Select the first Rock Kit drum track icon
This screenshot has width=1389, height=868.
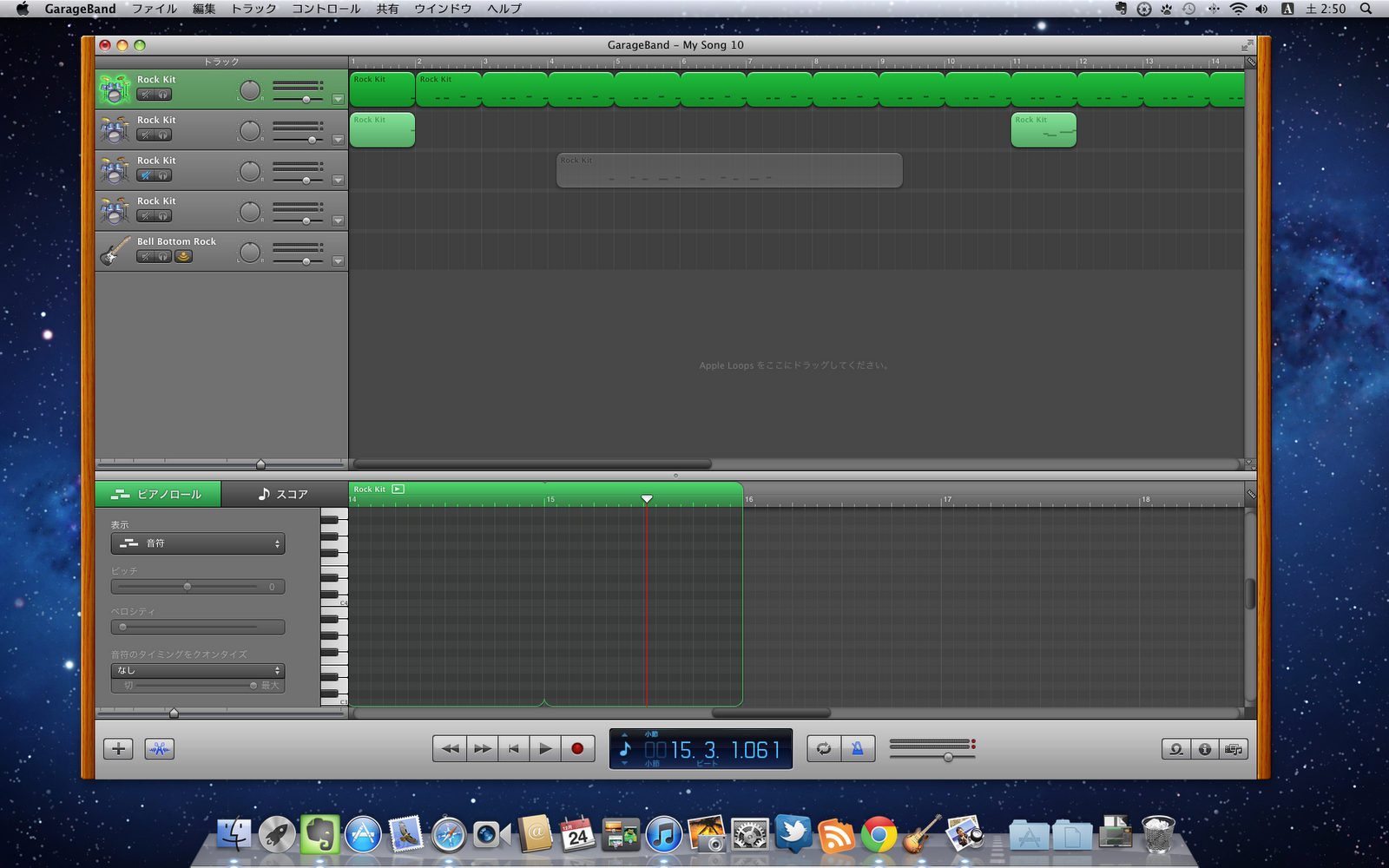[115, 89]
